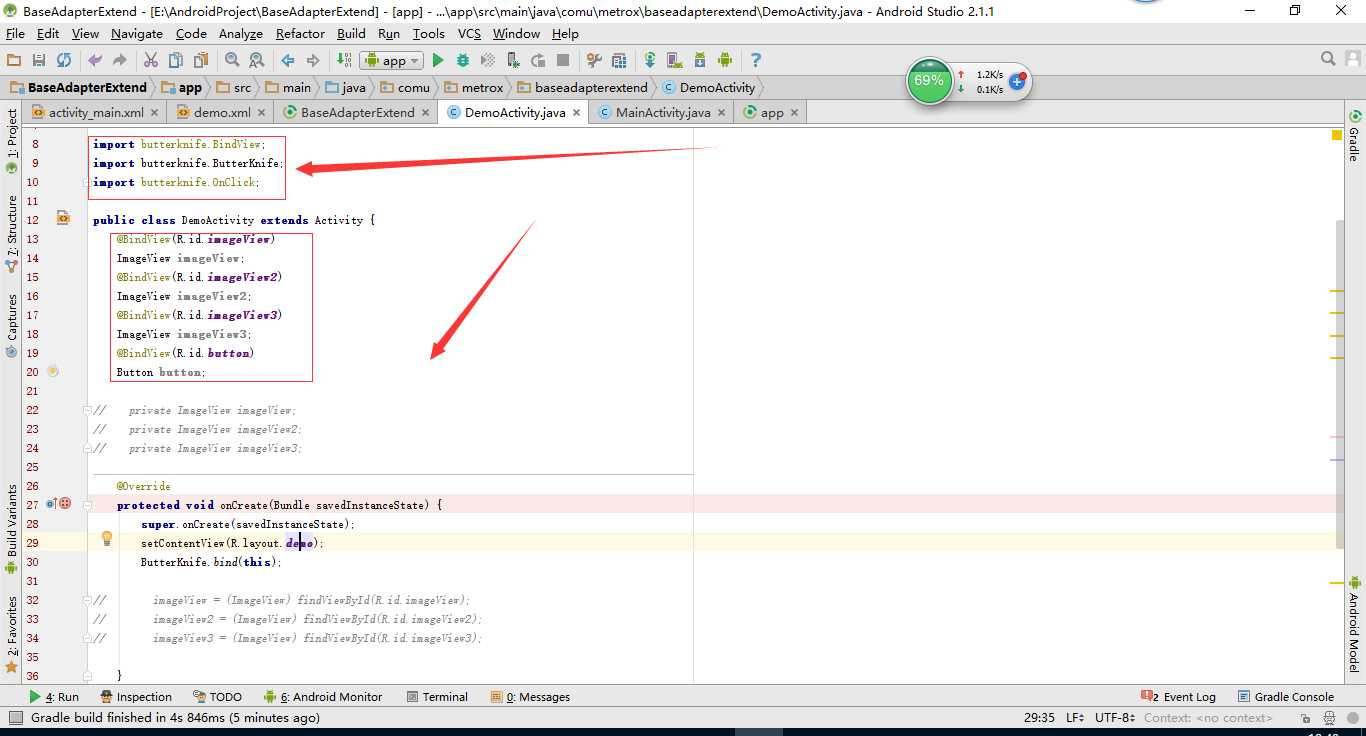Synchronize project using the refresh icon
Screen dimensions: 1366x736
point(64,61)
